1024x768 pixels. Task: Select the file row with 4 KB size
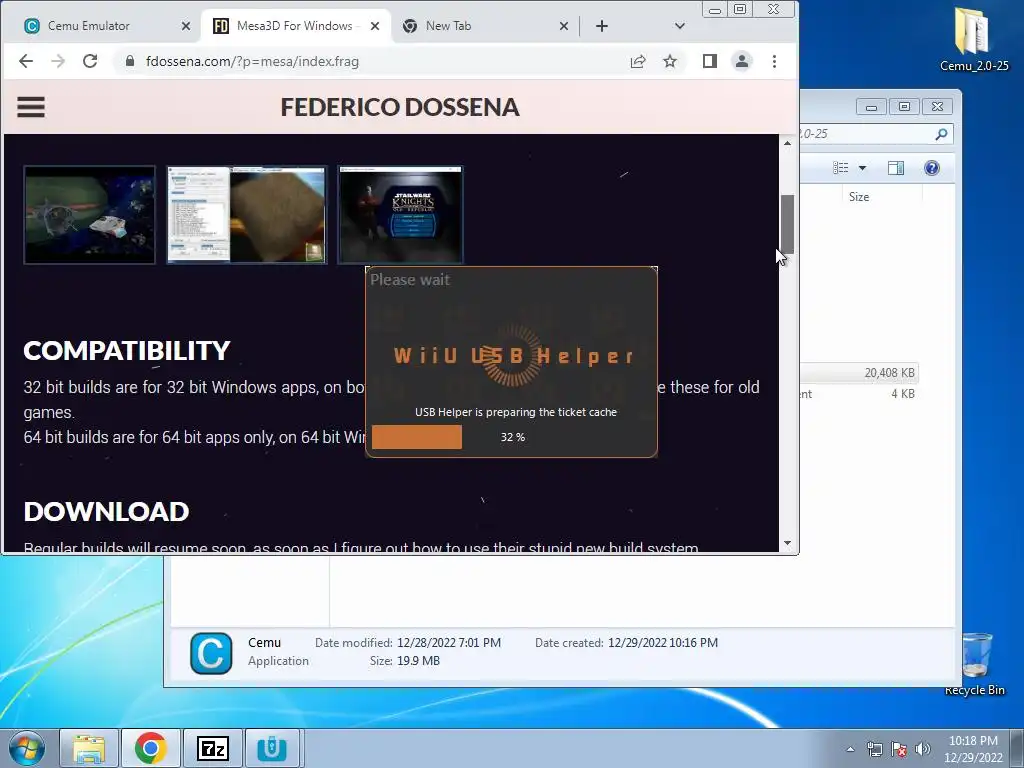859,394
